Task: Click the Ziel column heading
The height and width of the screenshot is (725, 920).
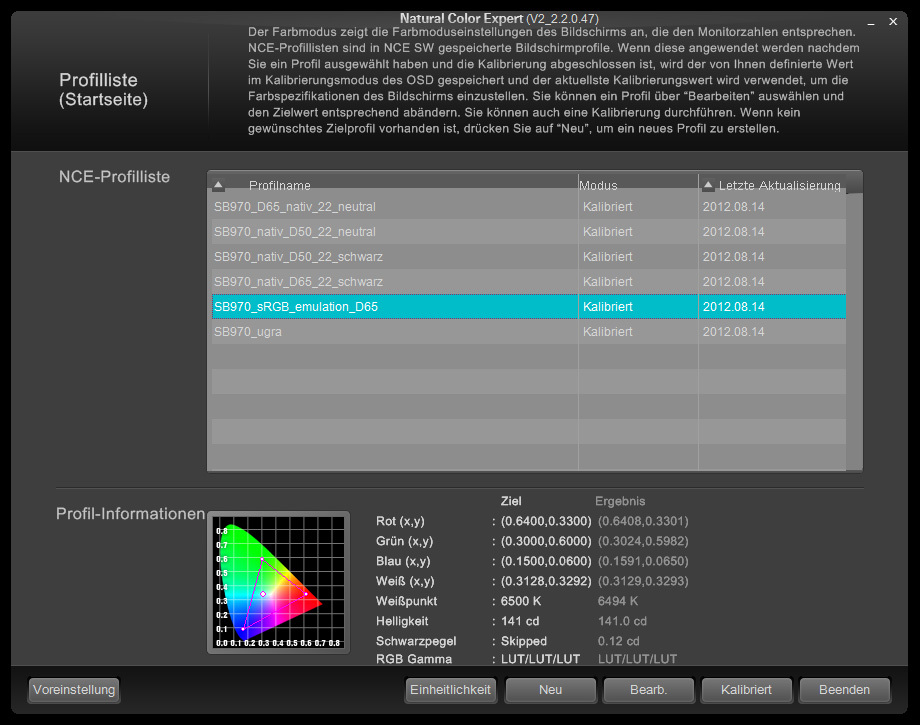Action: click(x=511, y=501)
